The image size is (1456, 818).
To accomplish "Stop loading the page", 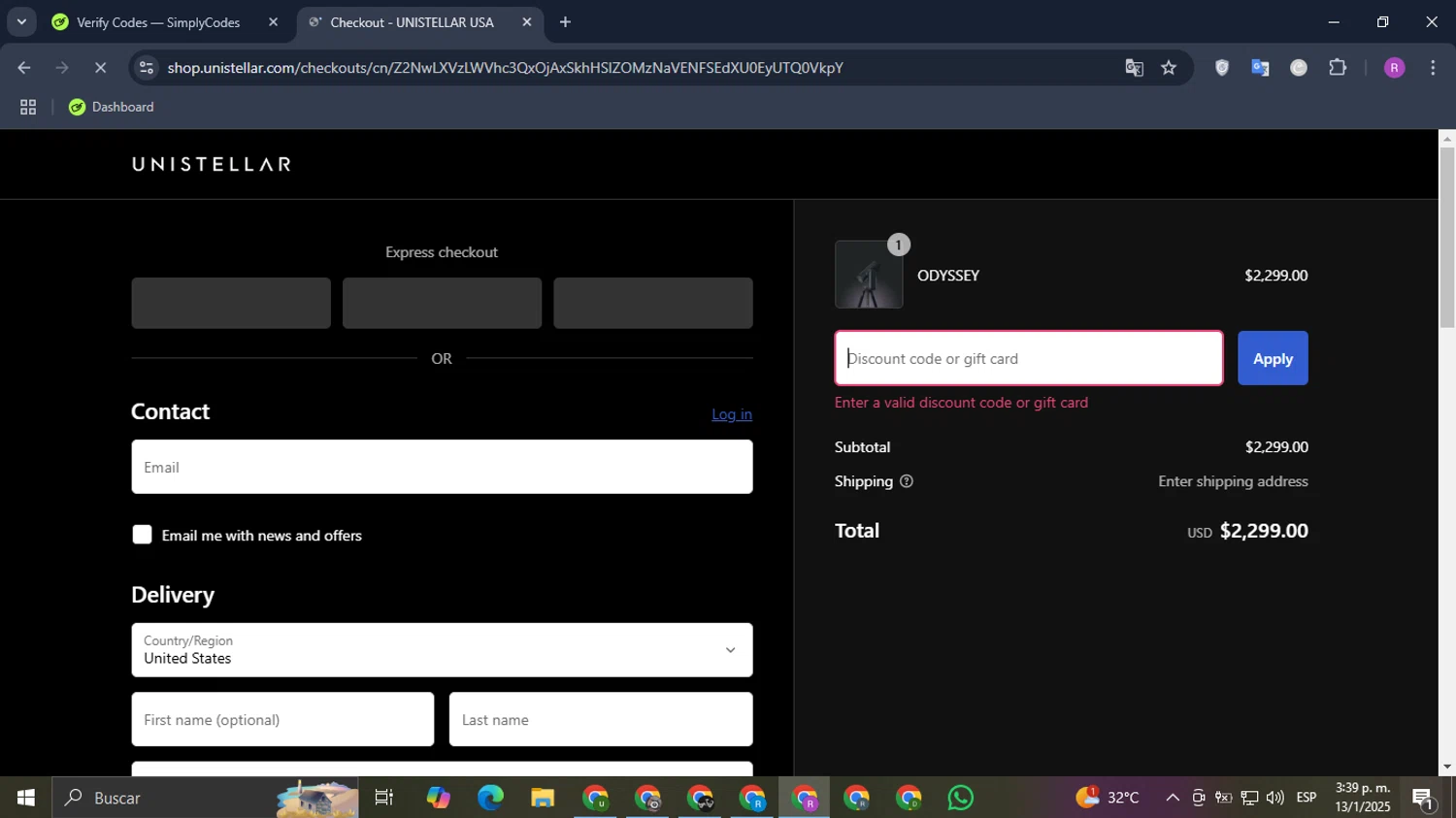I will [x=100, y=68].
